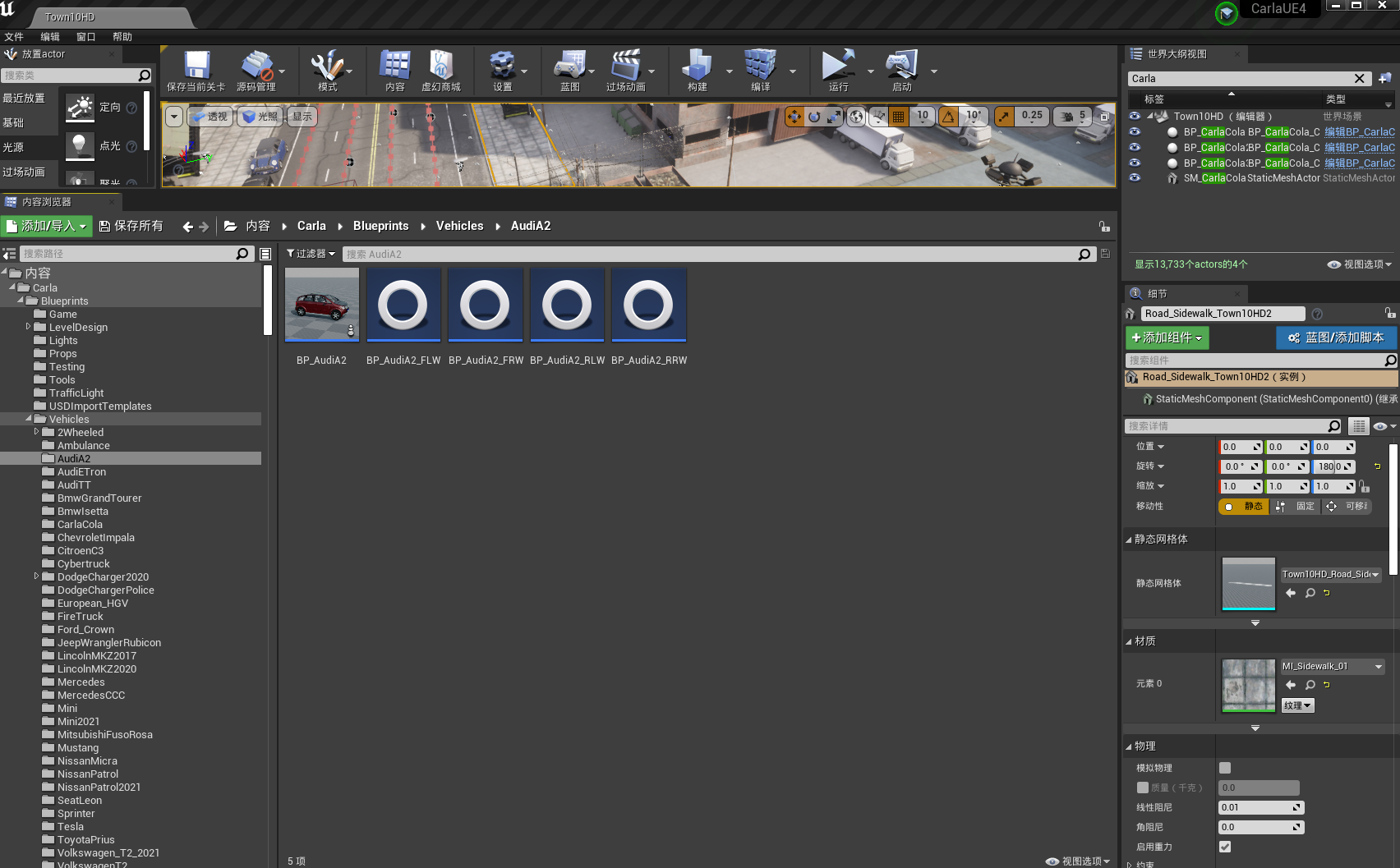Expand the DodgeCharger2020 folder

[x=36, y=576]
